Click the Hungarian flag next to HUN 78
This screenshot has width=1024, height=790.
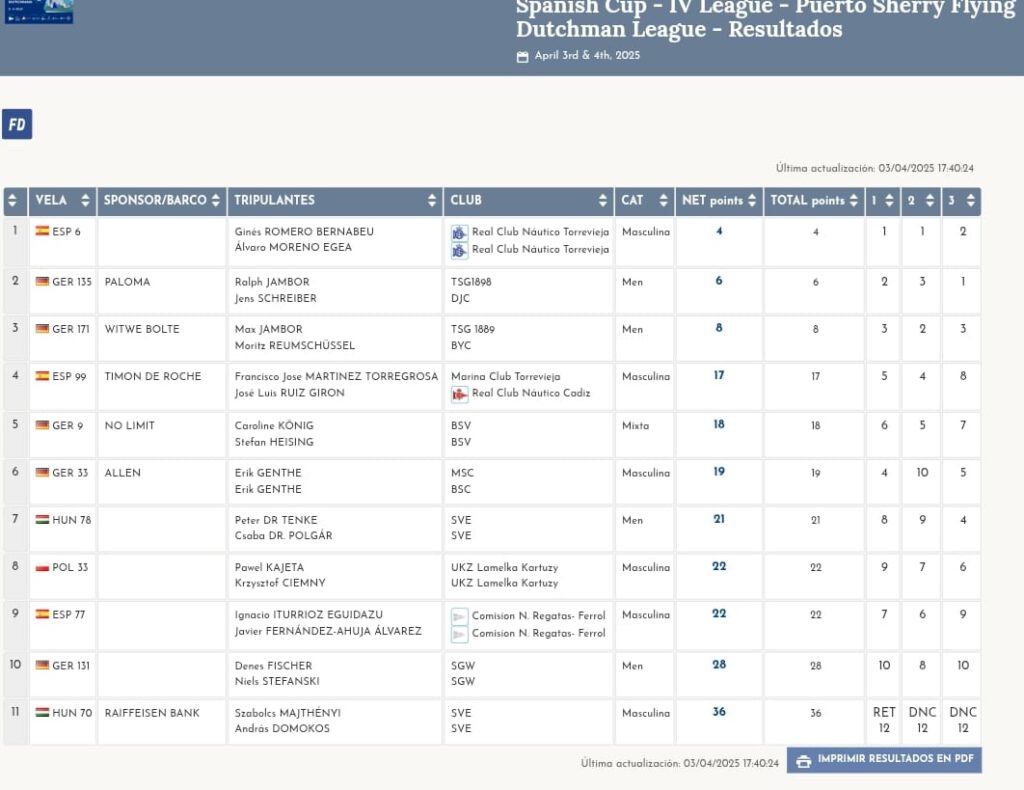[42, 519]
